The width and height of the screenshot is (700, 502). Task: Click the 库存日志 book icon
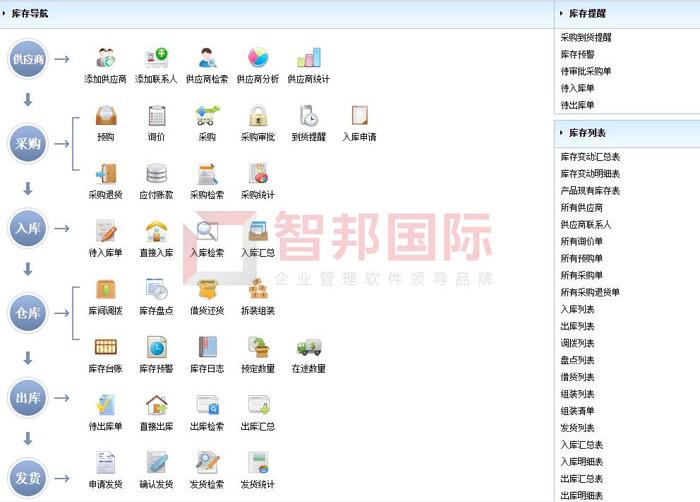(x=207, y=347)
